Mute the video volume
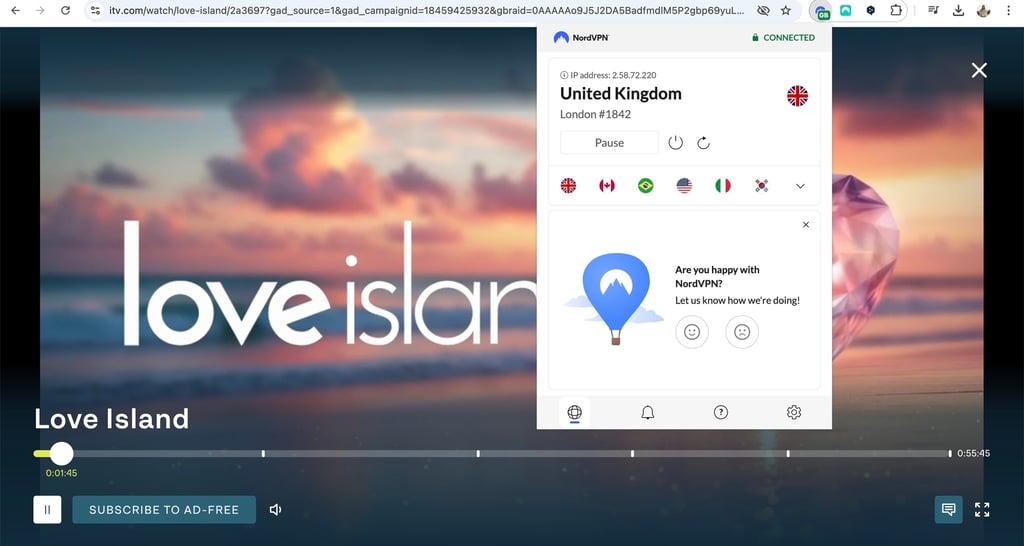Viewport: 1024px width, 546px height. point(276,509)
